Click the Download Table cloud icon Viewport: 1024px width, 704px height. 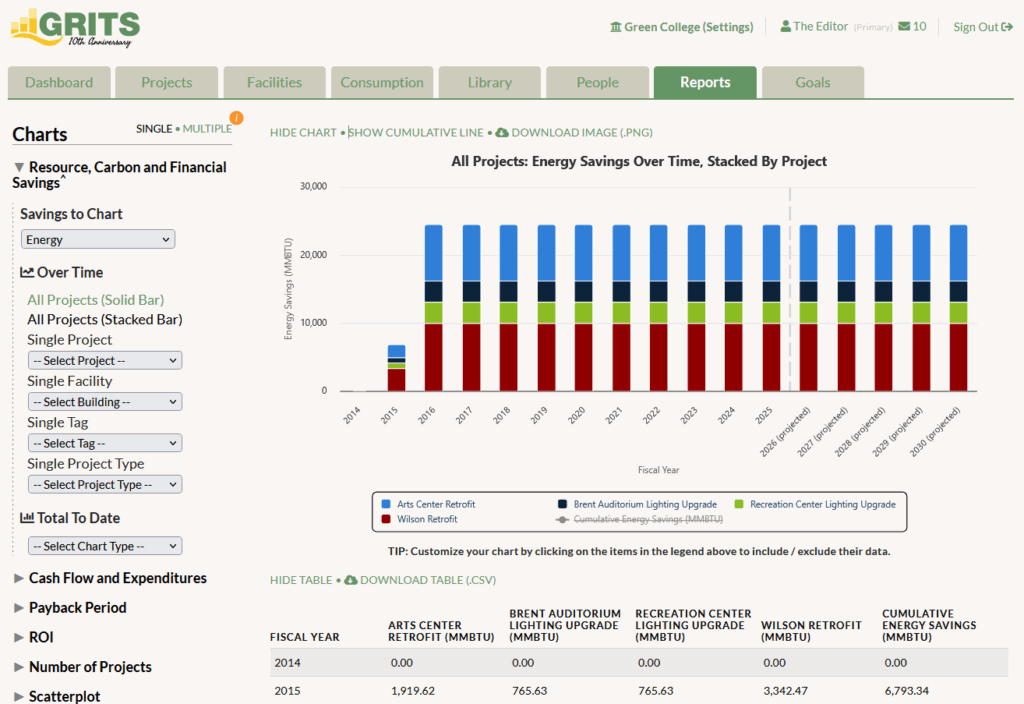click(x=350, y=580)
